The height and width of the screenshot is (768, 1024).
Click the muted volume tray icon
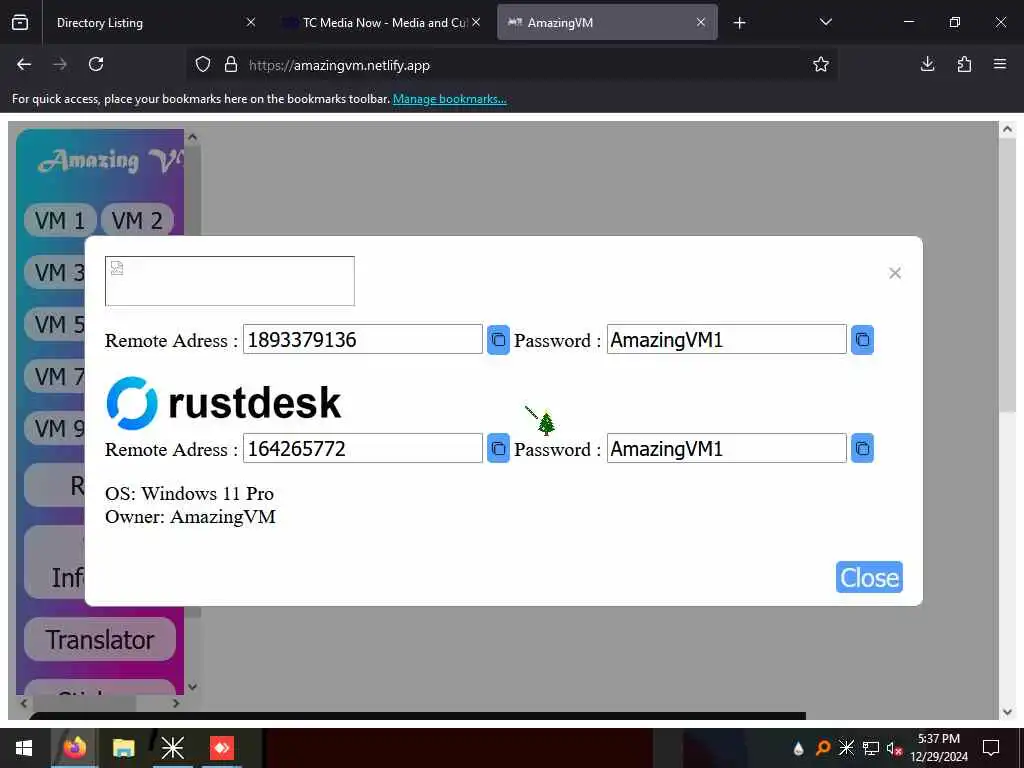pyautogui.click(x=894, y=748)
